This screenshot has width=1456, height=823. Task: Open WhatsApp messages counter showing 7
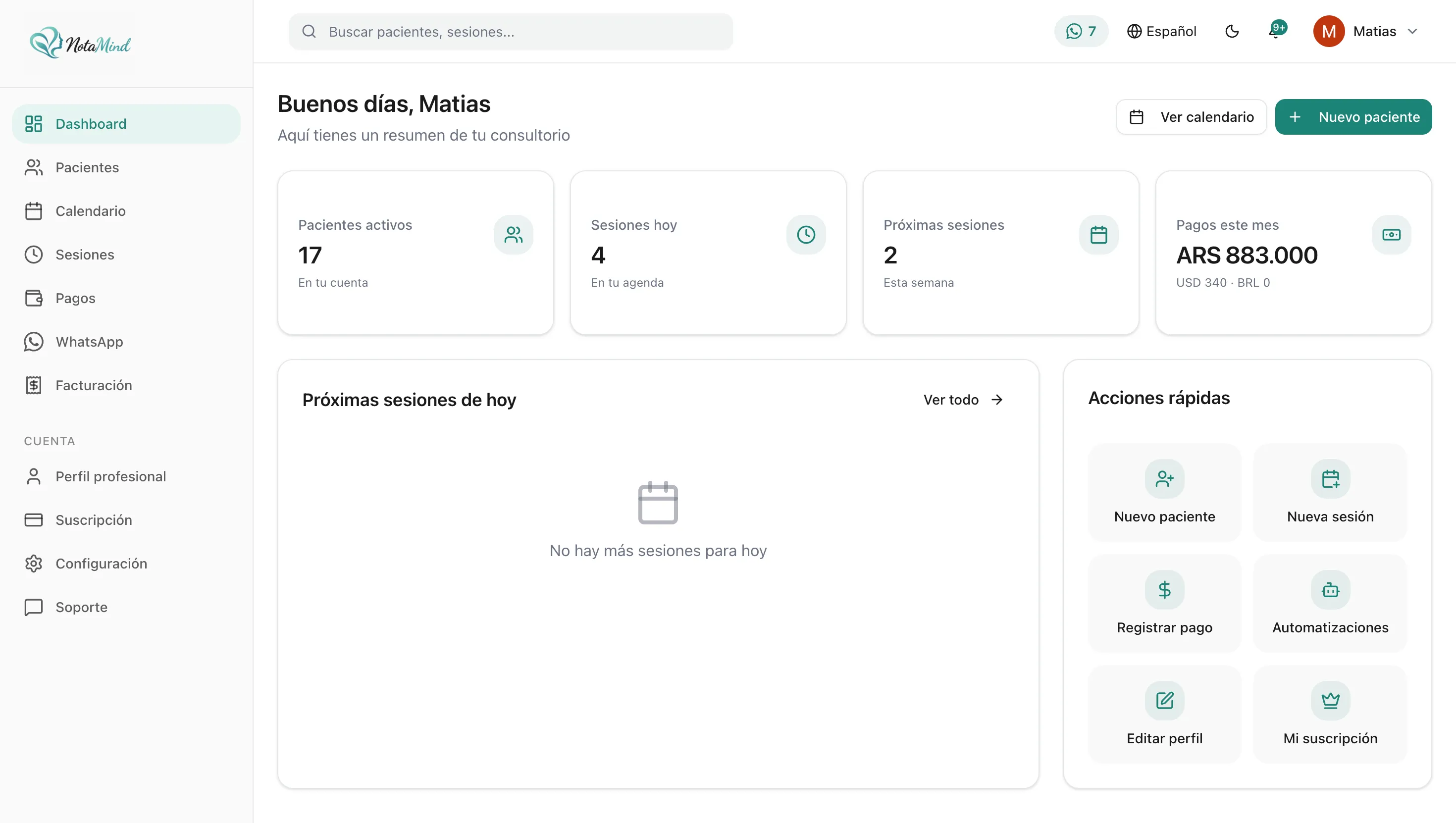[x=1081, y=31]
